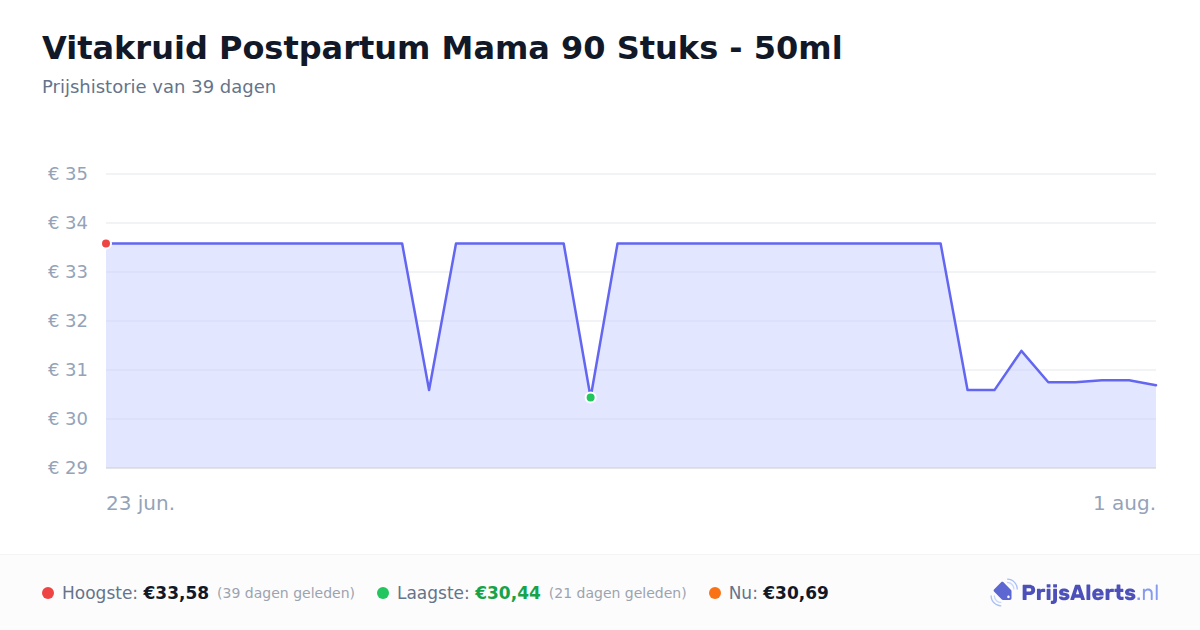Click the € 32 axis label
This screenshot has height=630, width=1200.
[68, 321]
